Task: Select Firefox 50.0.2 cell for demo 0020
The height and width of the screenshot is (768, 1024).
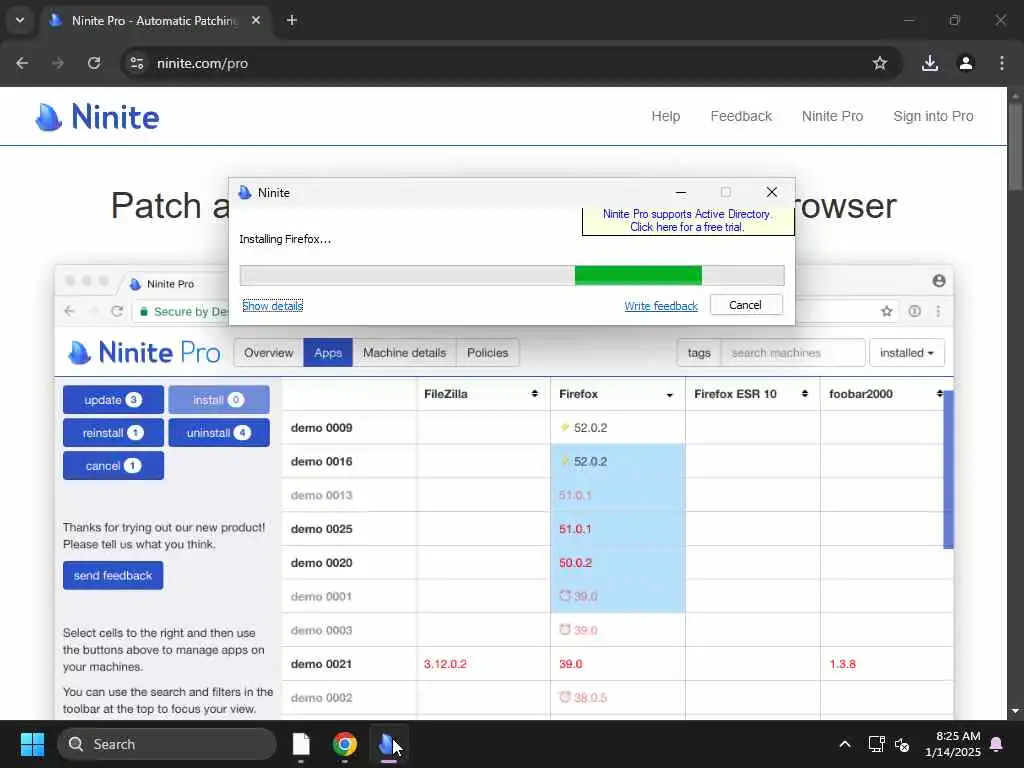Action: click(x=618, y=563)
